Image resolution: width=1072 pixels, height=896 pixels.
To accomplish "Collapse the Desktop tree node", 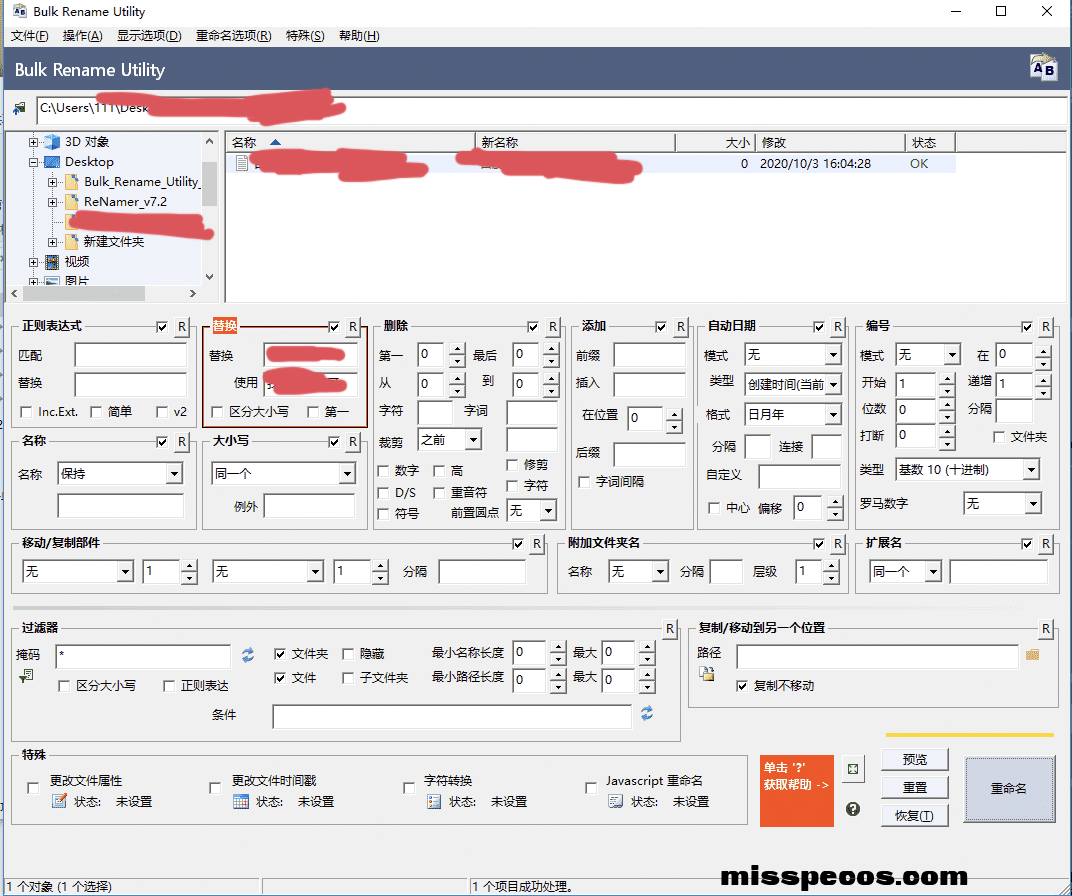I will coord(33,163).
